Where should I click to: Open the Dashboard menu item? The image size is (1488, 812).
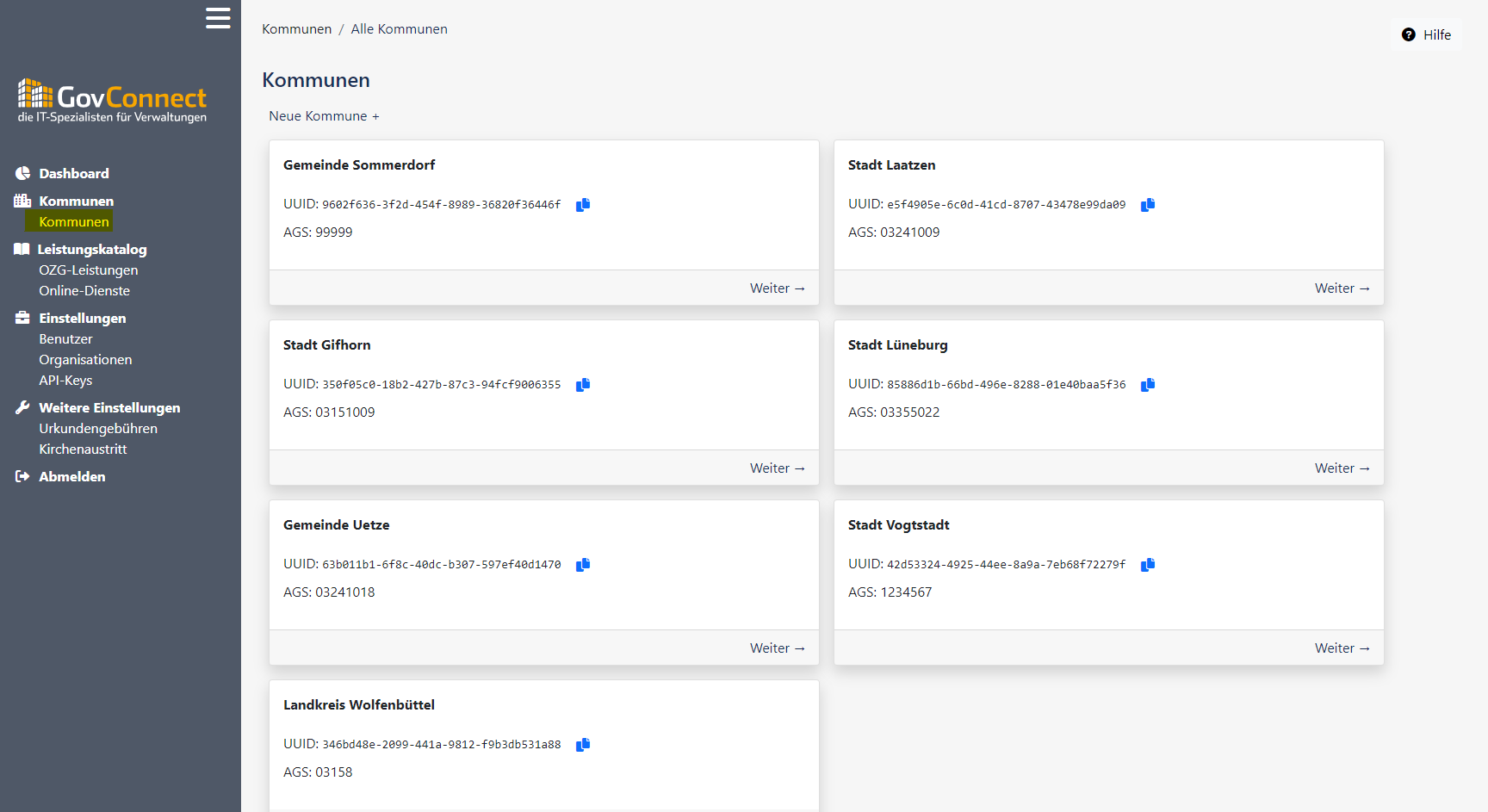[74, 173]
